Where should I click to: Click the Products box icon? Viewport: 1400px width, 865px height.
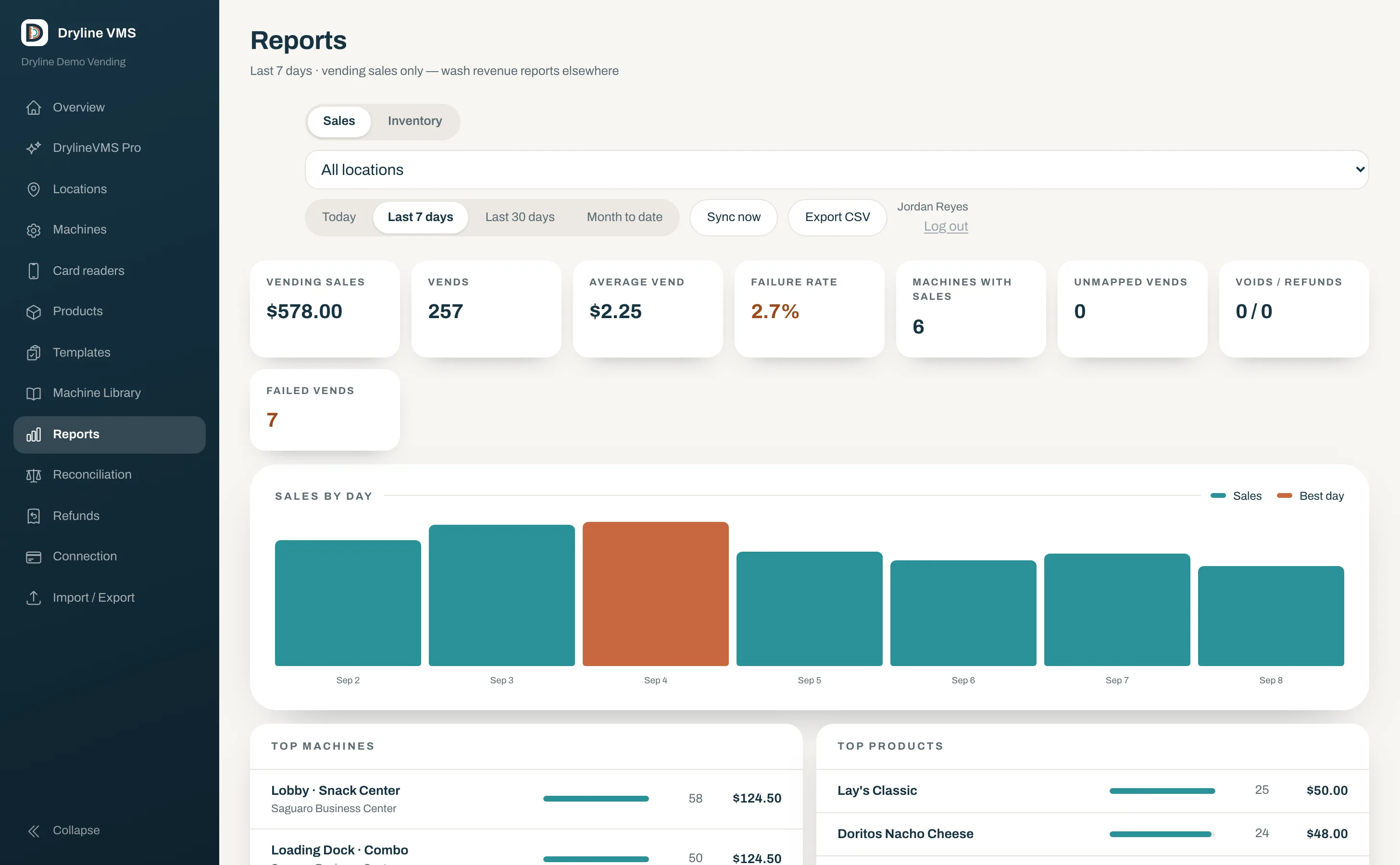34,312
